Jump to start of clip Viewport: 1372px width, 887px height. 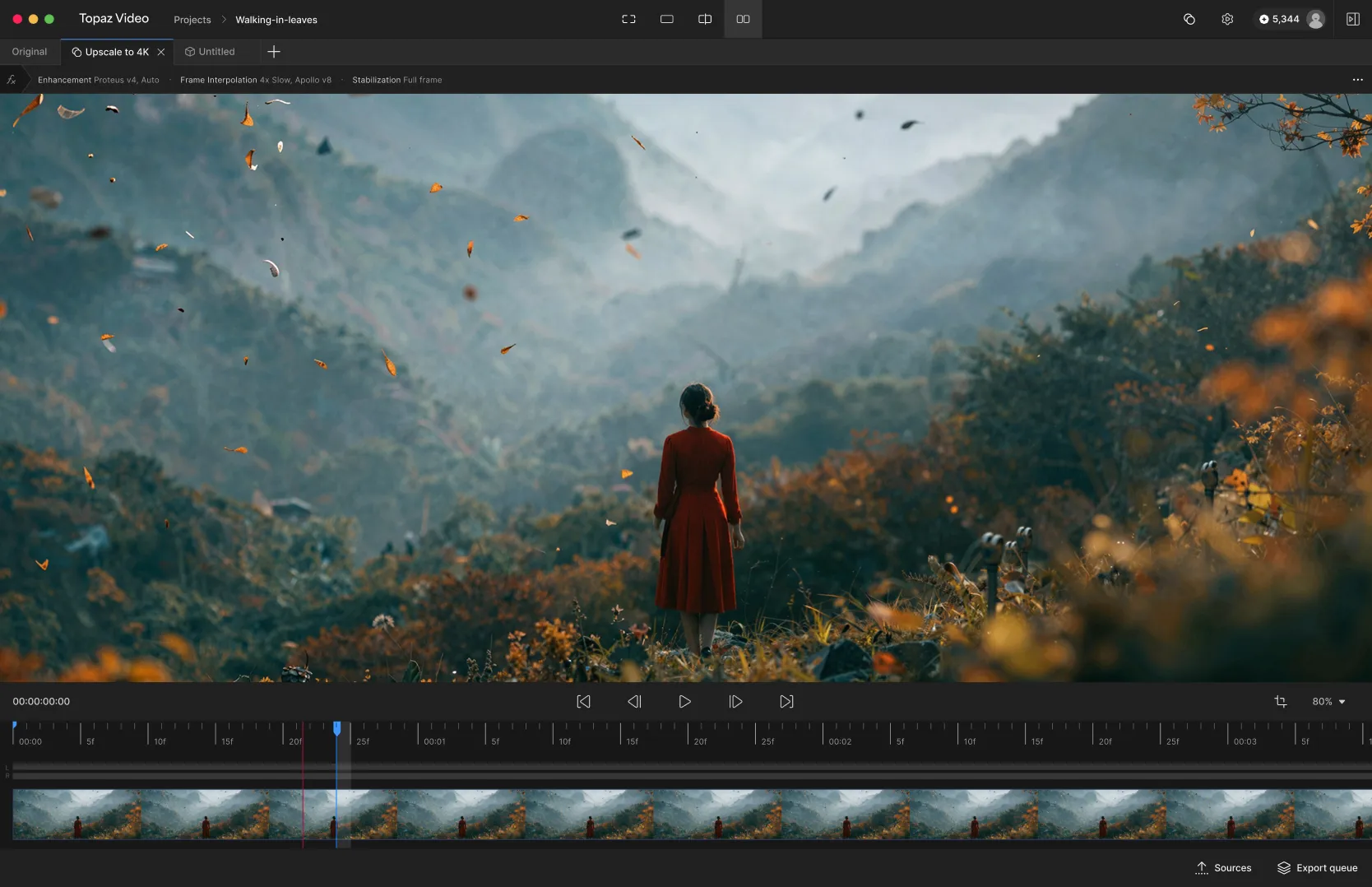(583, 702)
